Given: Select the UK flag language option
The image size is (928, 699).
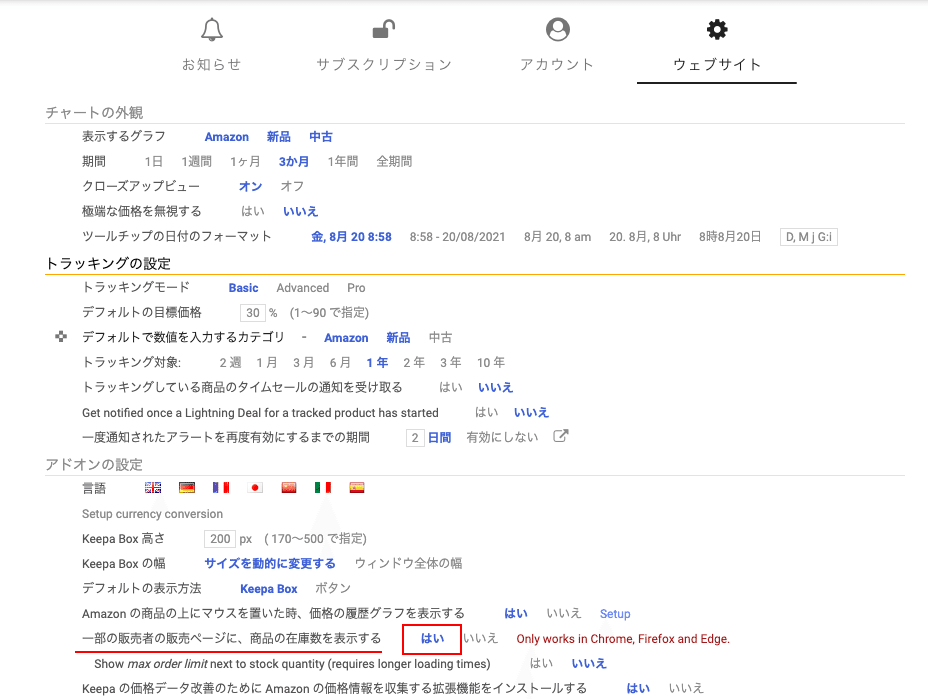Looking at the screenshot, I should [152, 487].
